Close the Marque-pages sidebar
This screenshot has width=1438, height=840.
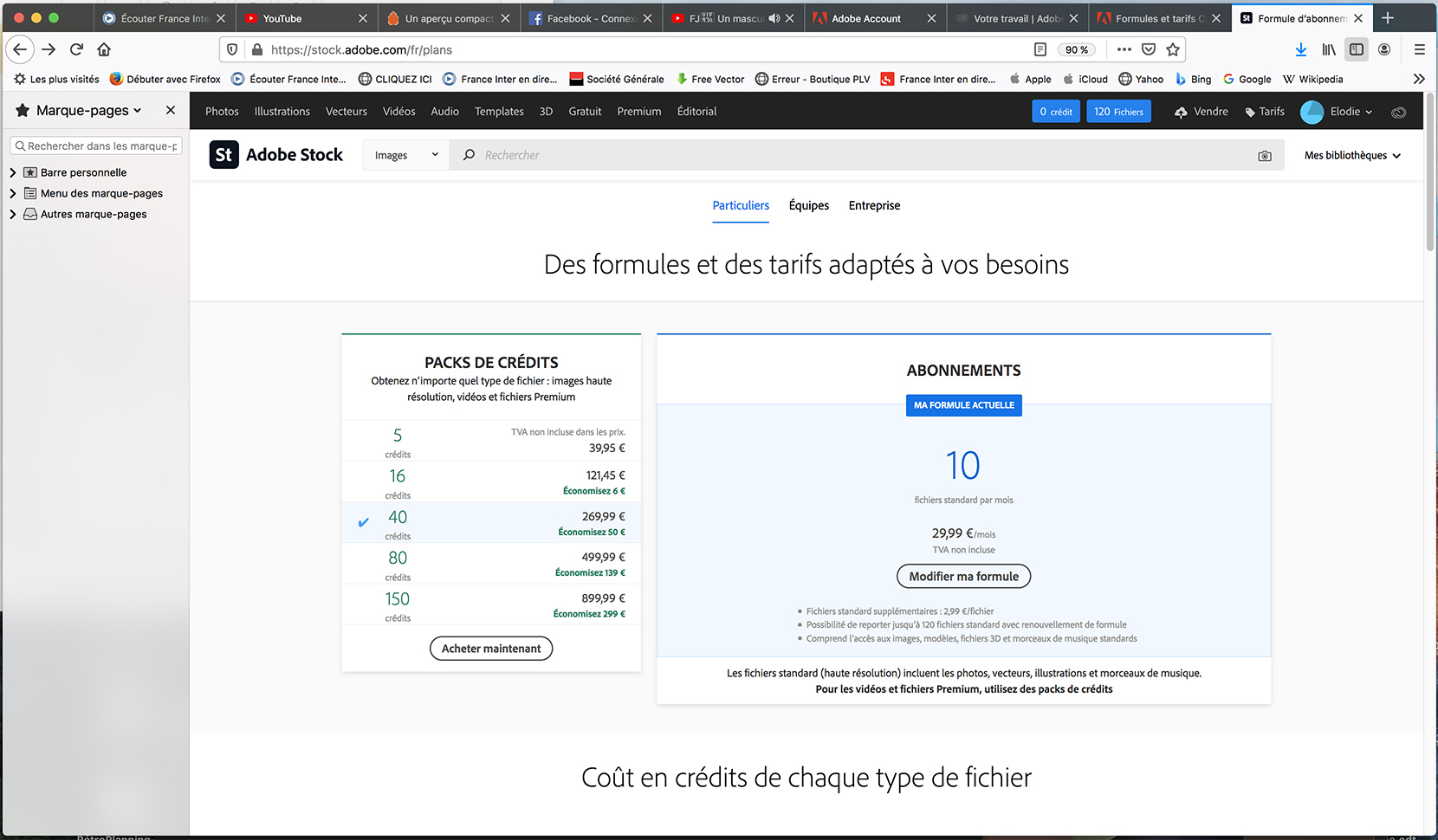click(x=171, y=110)
